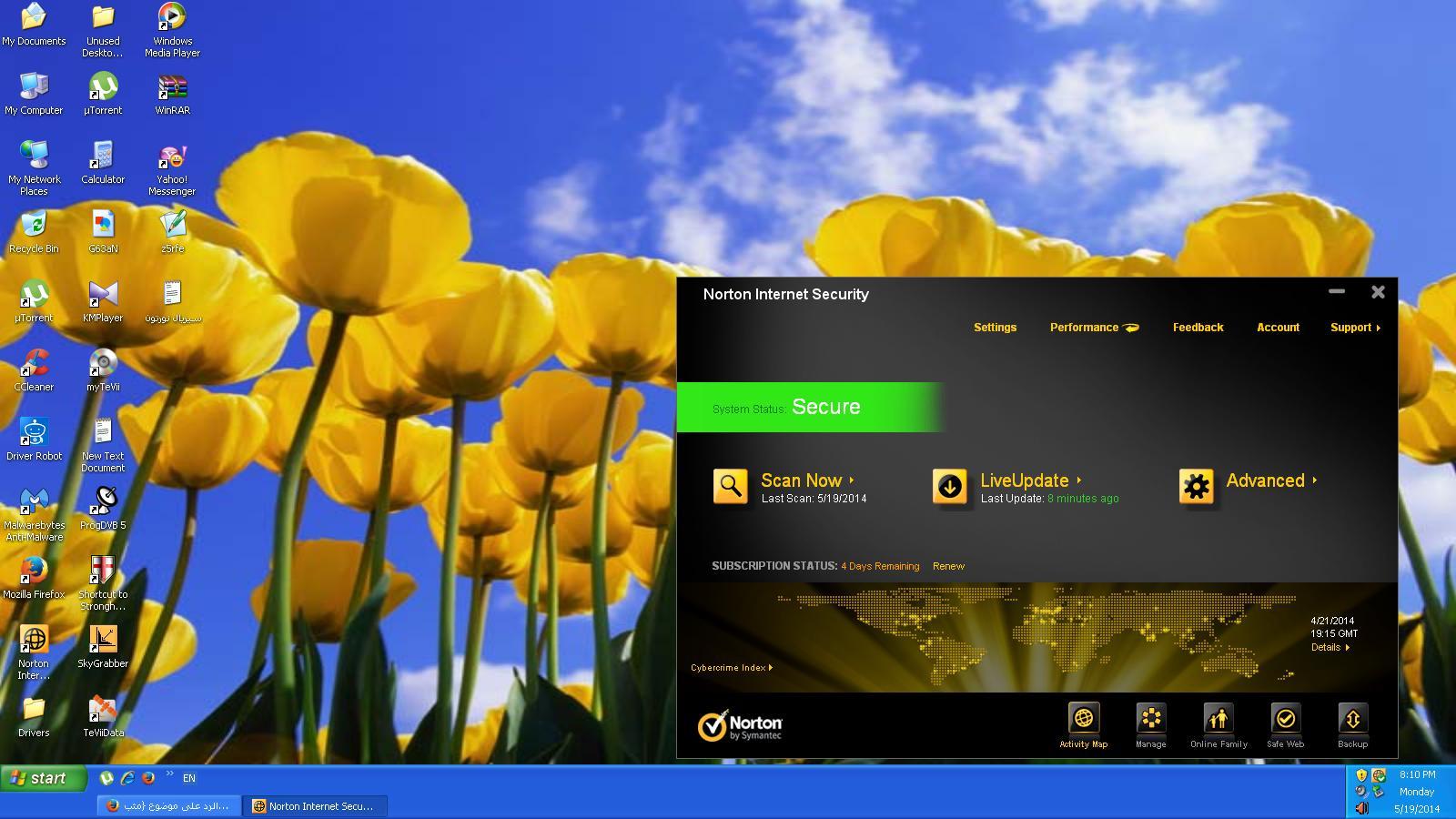Expand the Advanced view

click(1271, 480)
